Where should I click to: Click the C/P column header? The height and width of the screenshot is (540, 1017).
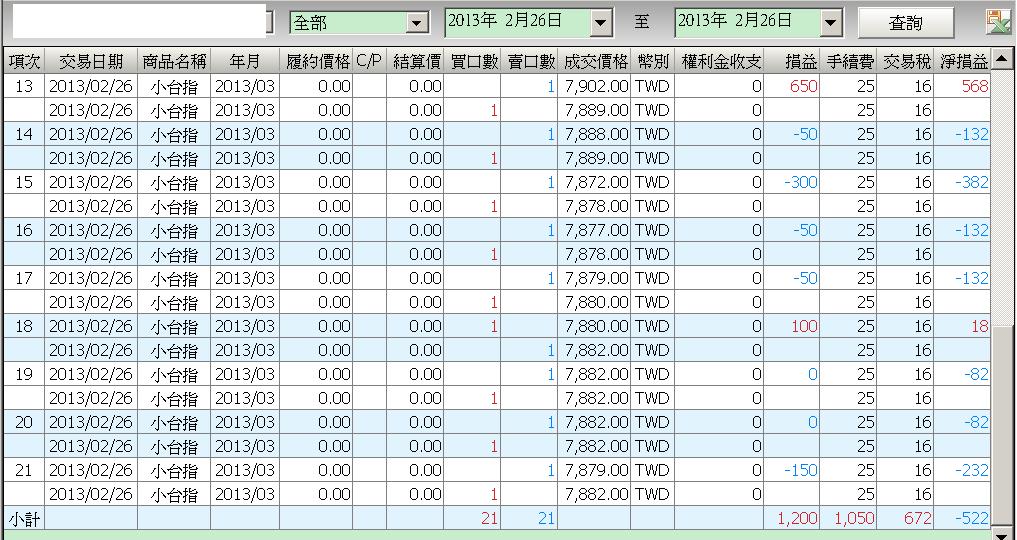tap(370, 62)
